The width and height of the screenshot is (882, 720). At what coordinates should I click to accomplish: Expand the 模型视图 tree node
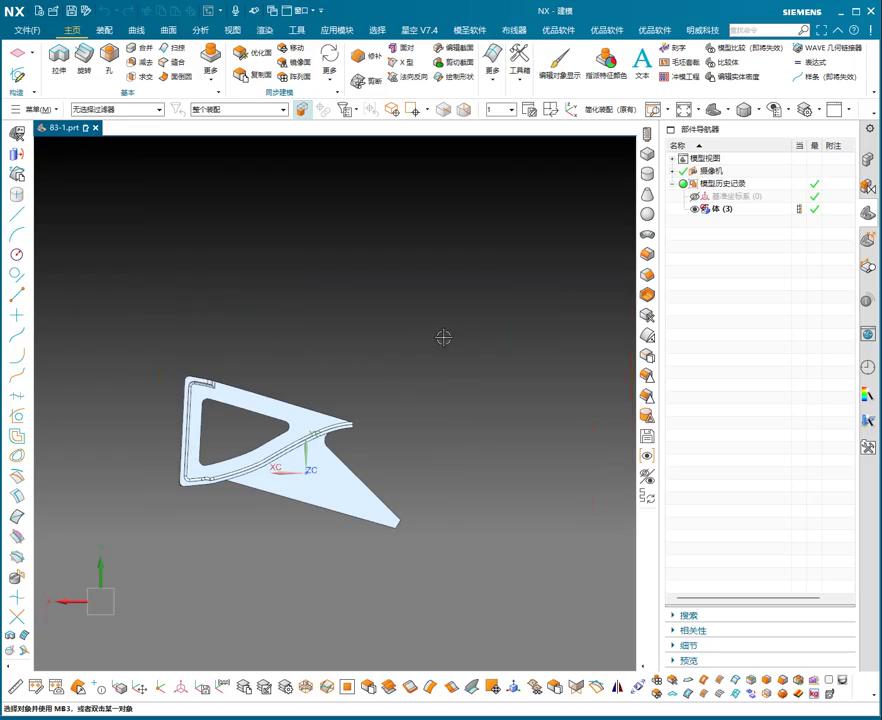pos(673,159)
